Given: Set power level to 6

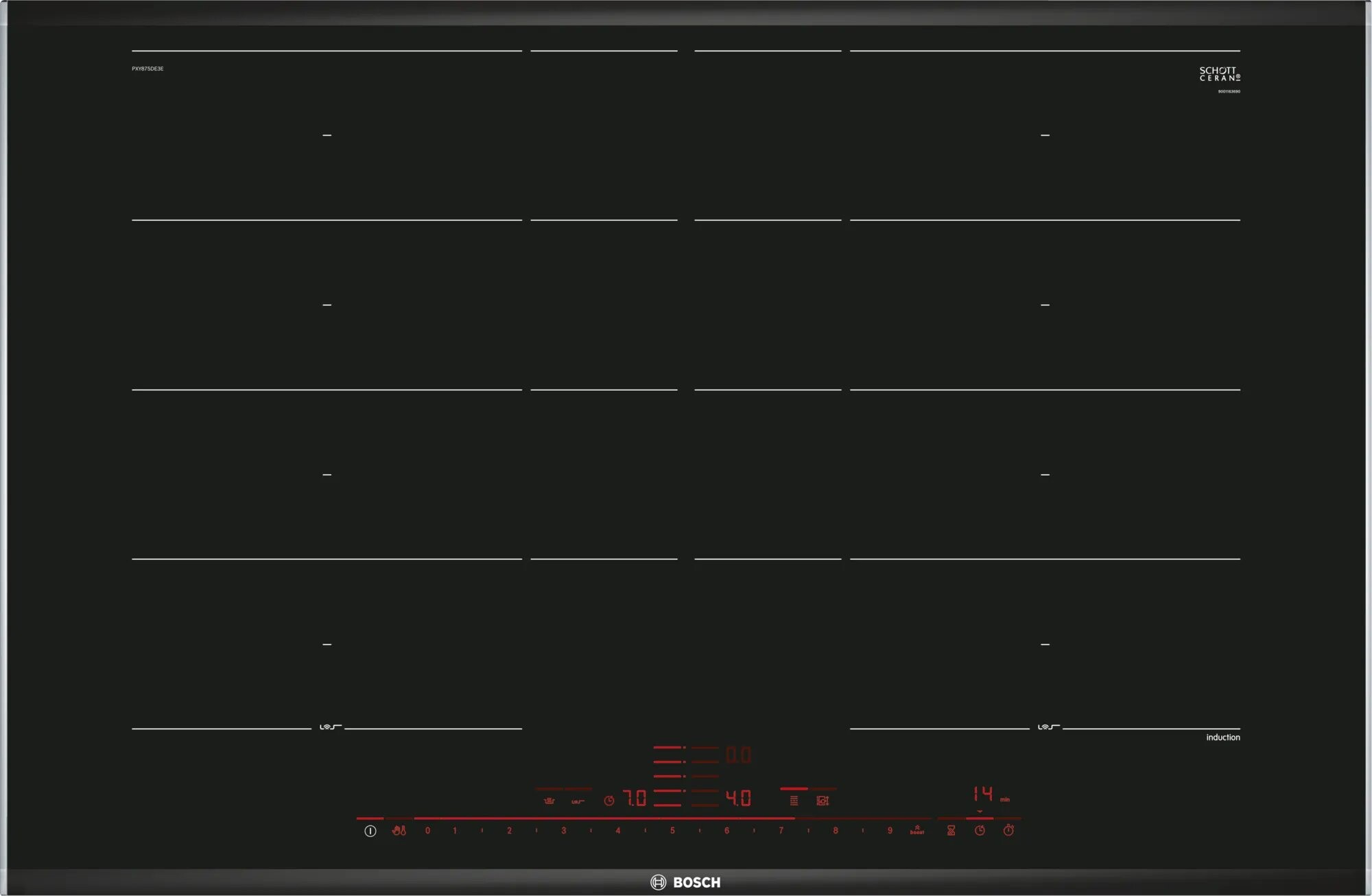Looking at the screenshot, I should coord(726,831).
